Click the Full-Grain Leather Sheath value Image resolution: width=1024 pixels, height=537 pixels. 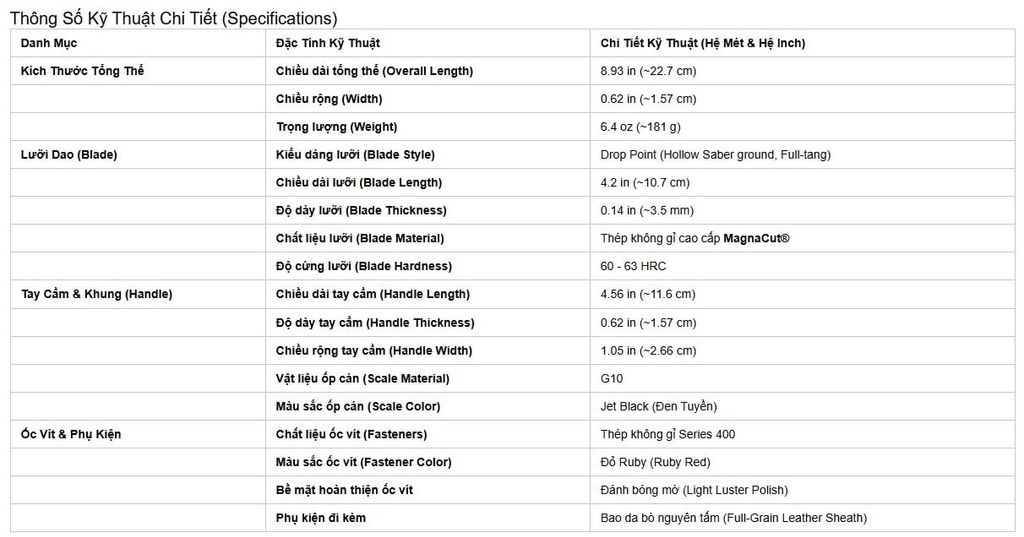pos(734,518)
